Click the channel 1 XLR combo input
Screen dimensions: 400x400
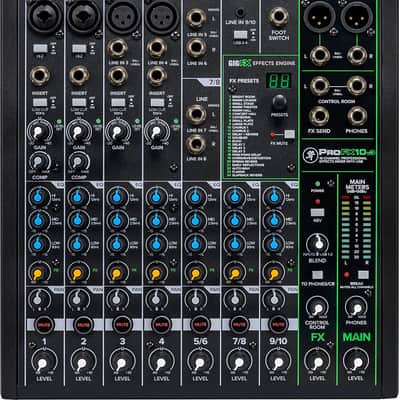[x=44, y=16]
